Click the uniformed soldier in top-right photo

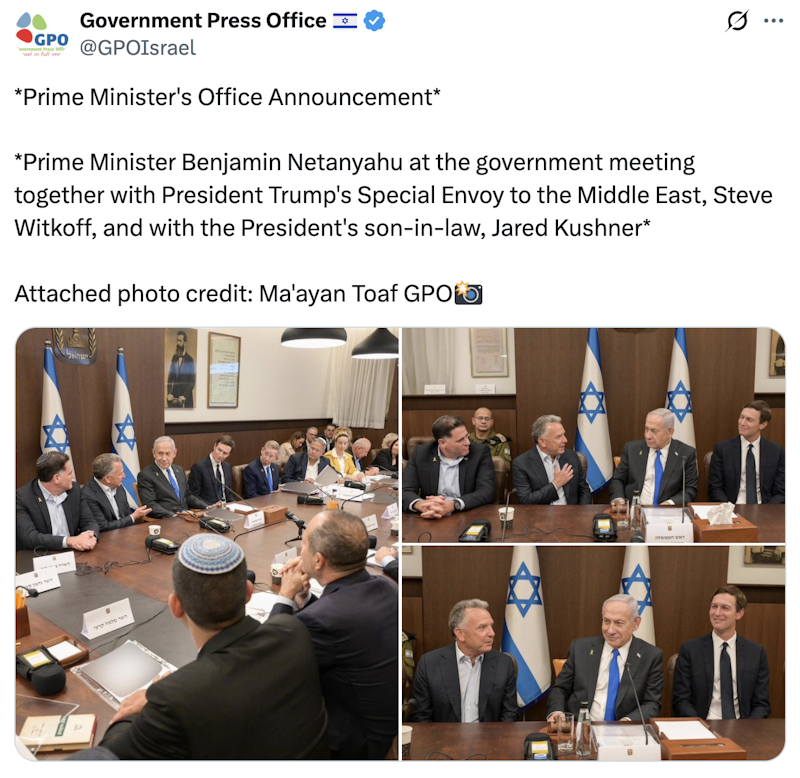coord(488,435)
